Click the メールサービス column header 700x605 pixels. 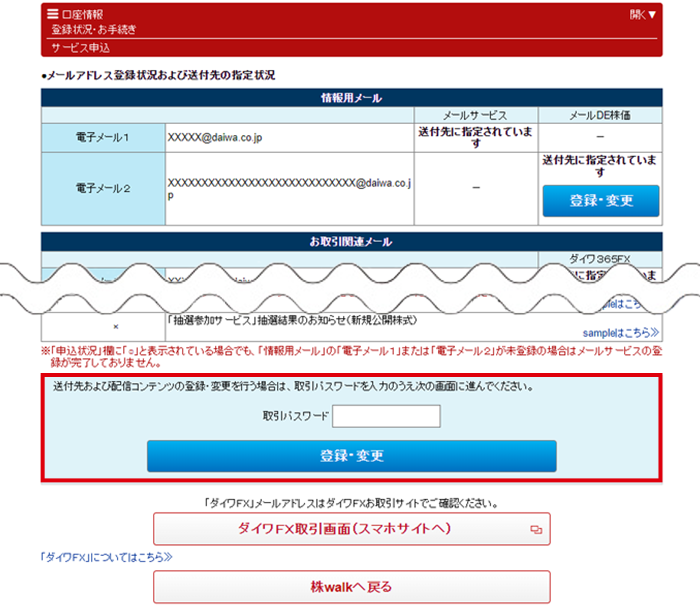(x=476, y=115)
